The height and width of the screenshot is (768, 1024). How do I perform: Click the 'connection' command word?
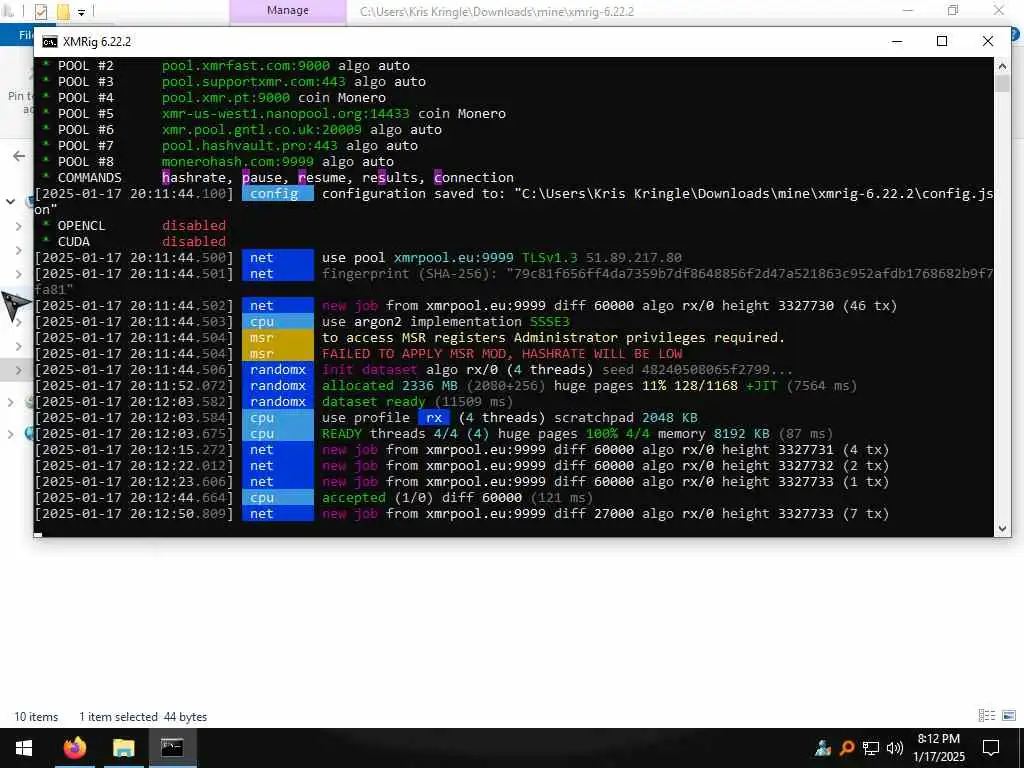click(x=473, y=178)
